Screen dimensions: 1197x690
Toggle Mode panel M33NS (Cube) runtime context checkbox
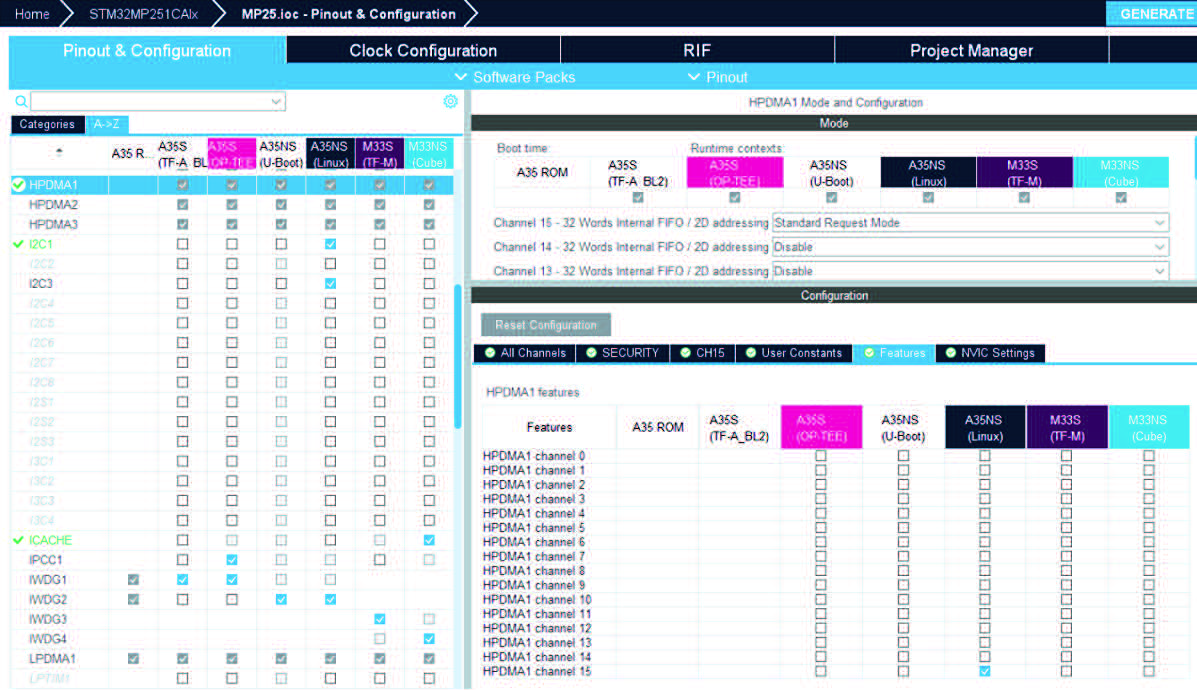pos(1121,198)
